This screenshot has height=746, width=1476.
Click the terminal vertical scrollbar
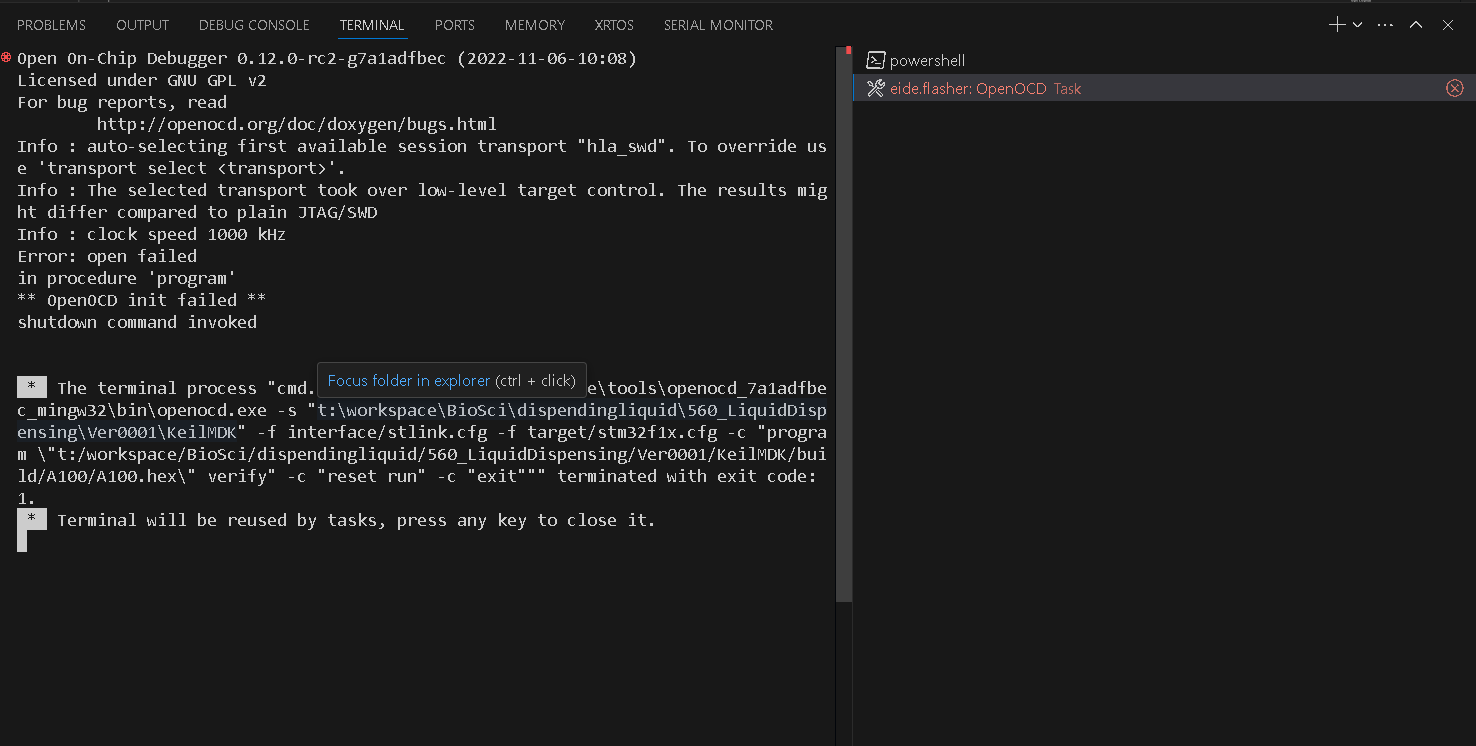pyautogui.click(x=845, y=324)
